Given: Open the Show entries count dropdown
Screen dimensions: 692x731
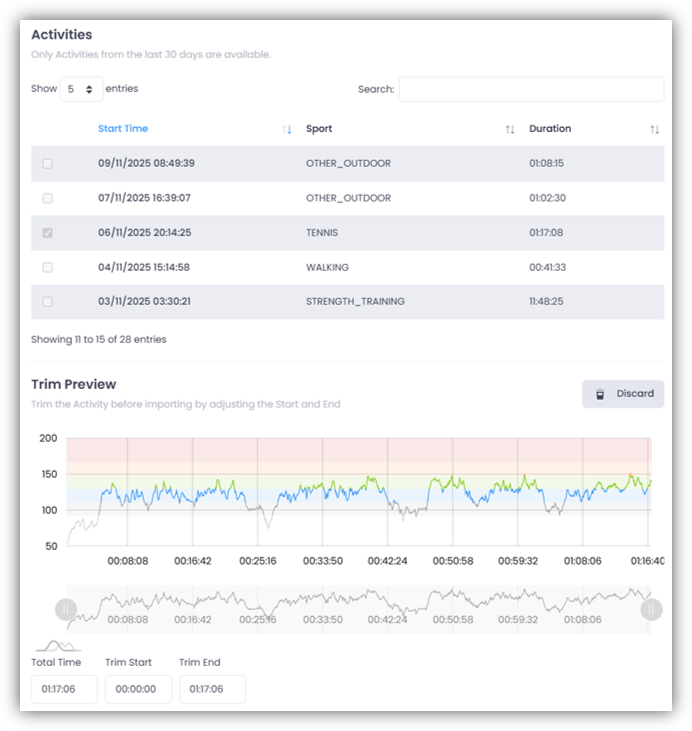Looking at the screenshot, I should [x=81, y=89].
